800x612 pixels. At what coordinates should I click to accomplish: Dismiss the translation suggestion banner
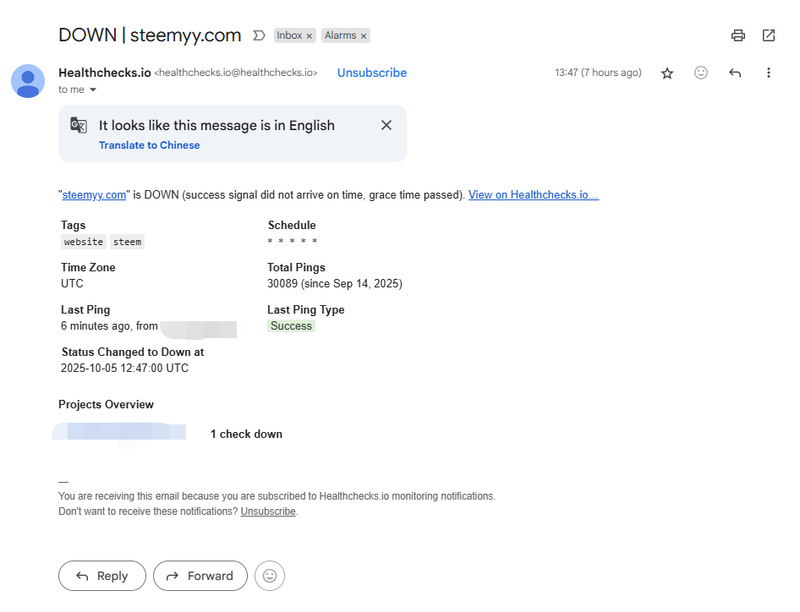tap(386, 125)
